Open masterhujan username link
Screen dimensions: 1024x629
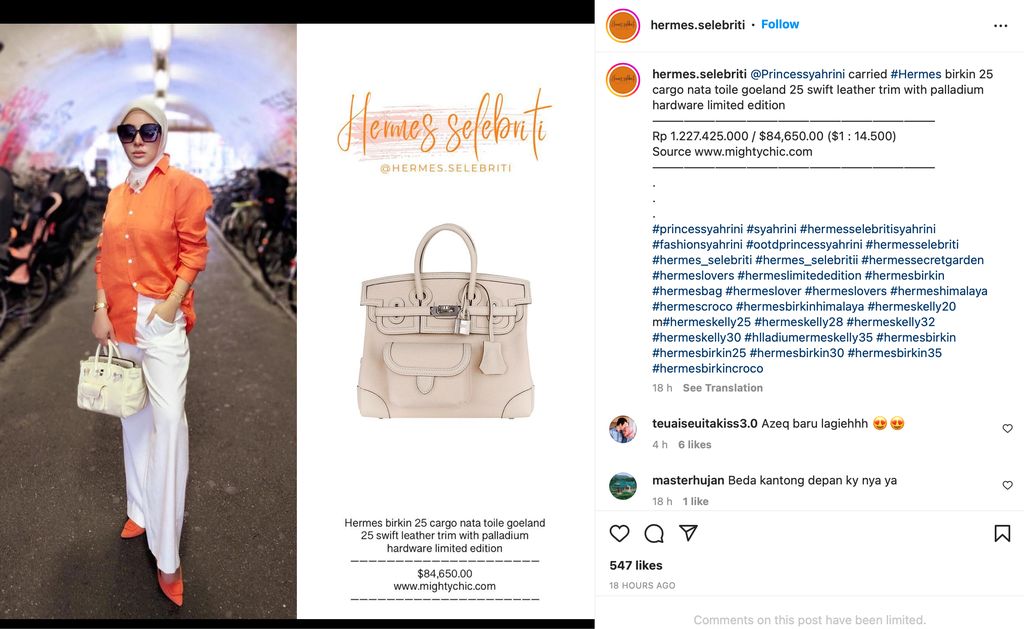[688, 480]
